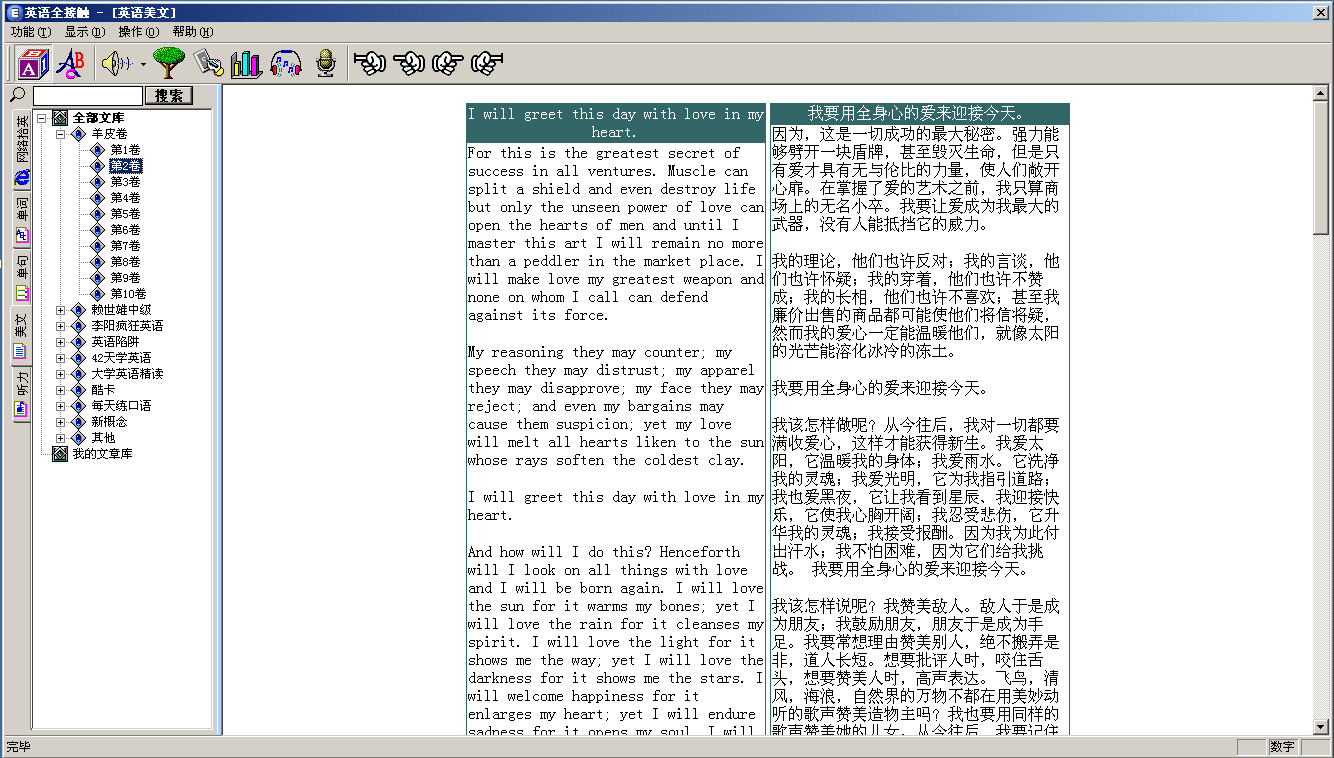Expand the 新概念 tree node
This screenshot has height=758, width=1334.
(60, 422)
